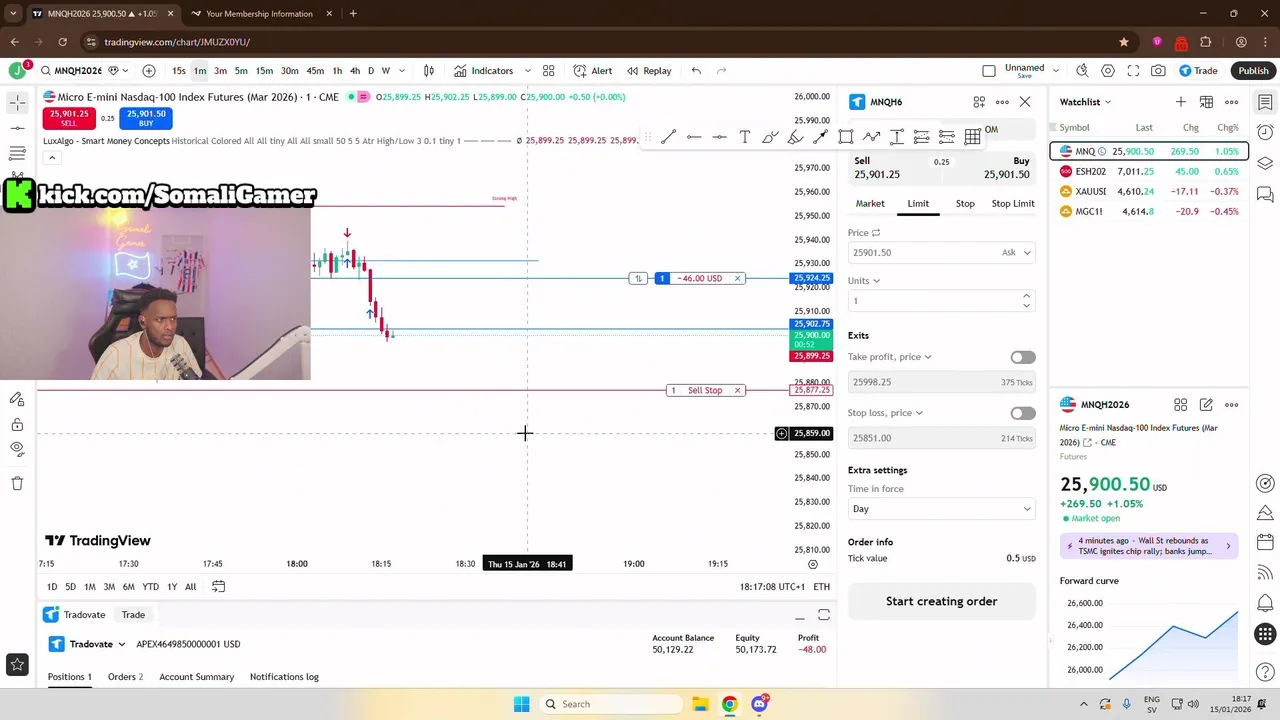This screenshot has width=1280, height=720.
Task: Select ESH202 row in Watchlist
Action: pos(1149,171)
